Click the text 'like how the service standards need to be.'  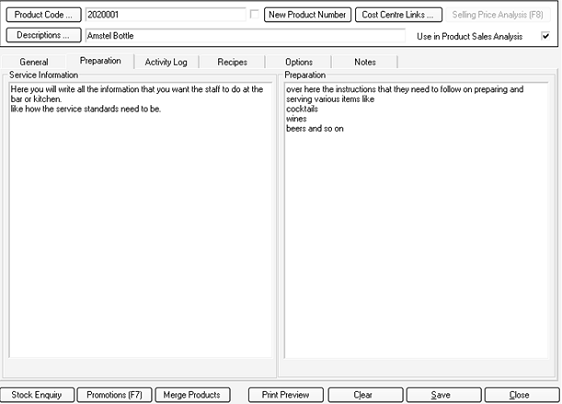(x=86, y=109)
